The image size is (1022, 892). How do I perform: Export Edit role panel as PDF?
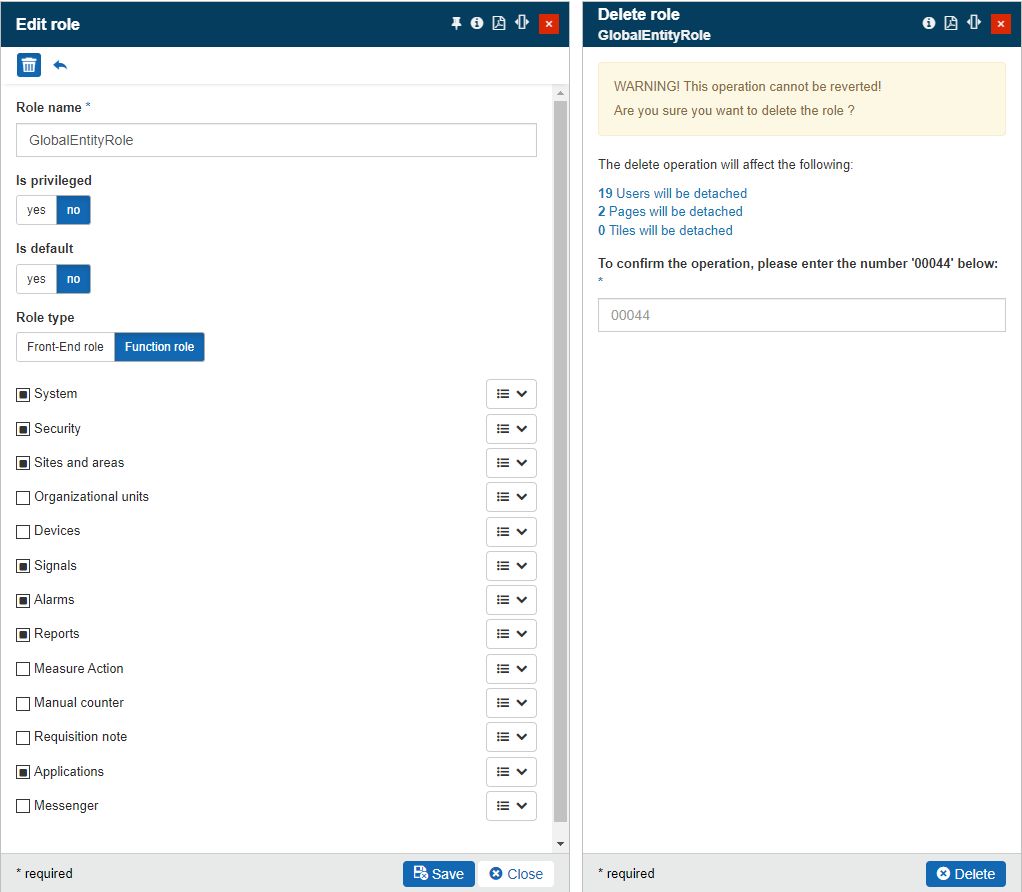tap(499, 23)
